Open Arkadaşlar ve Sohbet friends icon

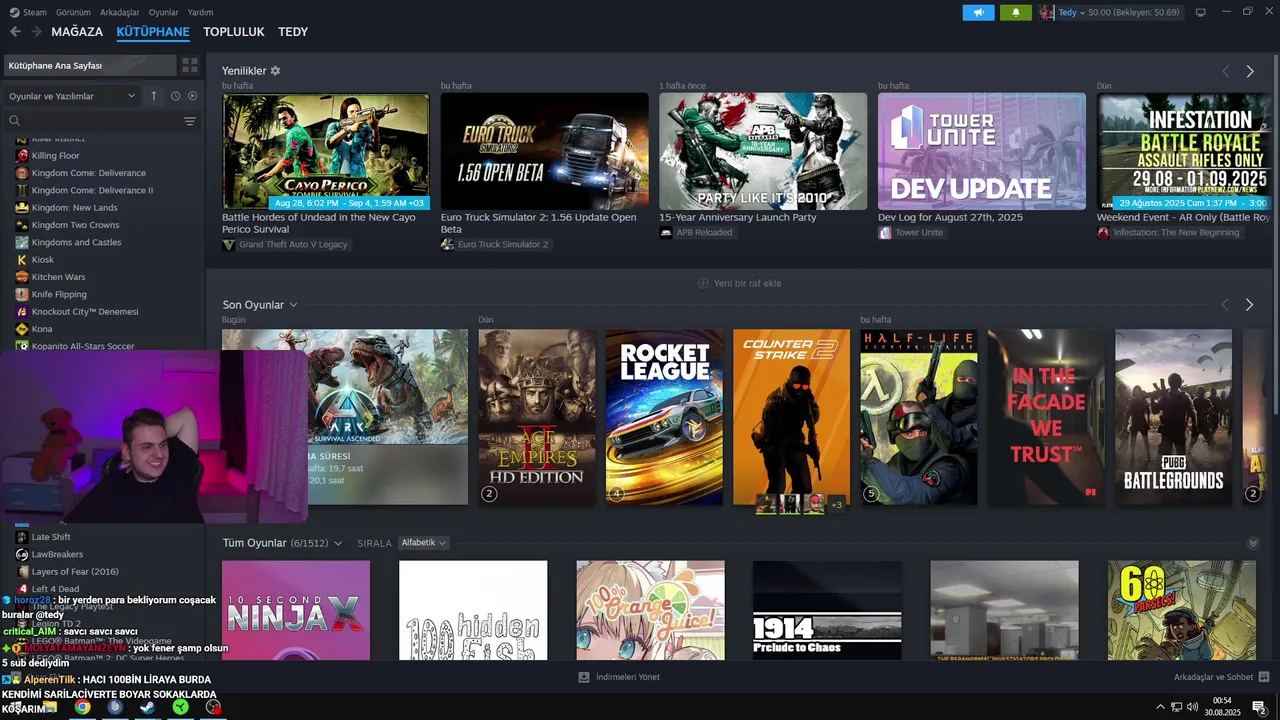click(x=1264, y=677)
